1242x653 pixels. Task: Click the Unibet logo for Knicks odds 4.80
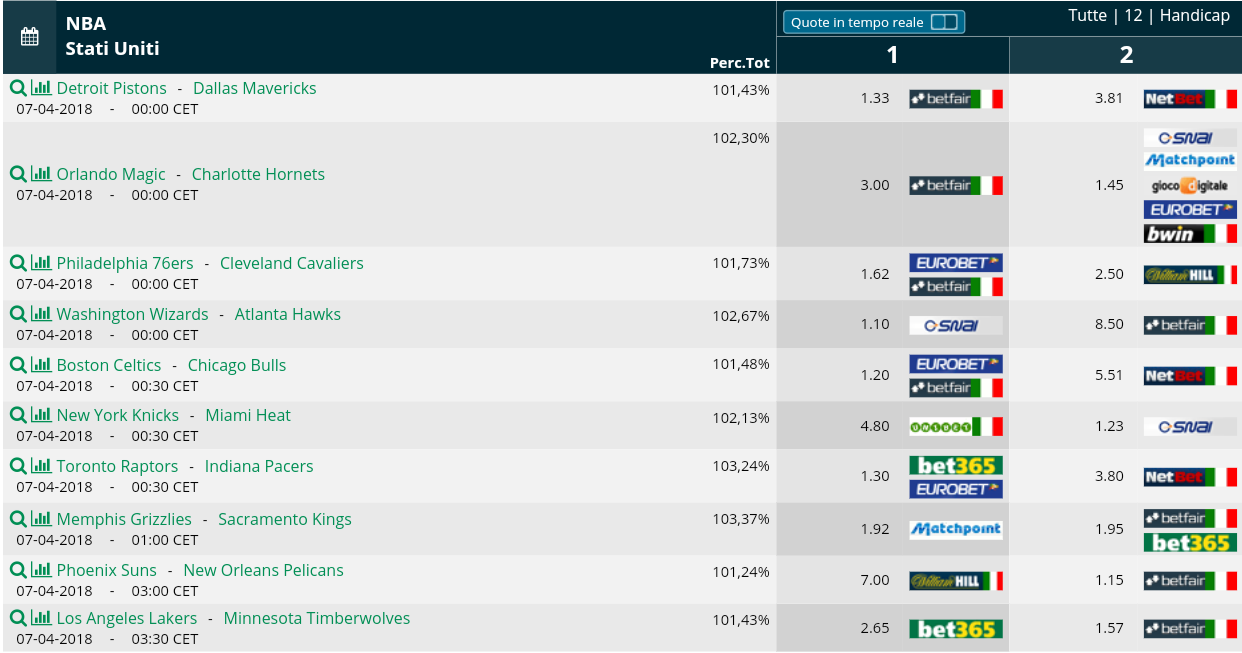956,426
